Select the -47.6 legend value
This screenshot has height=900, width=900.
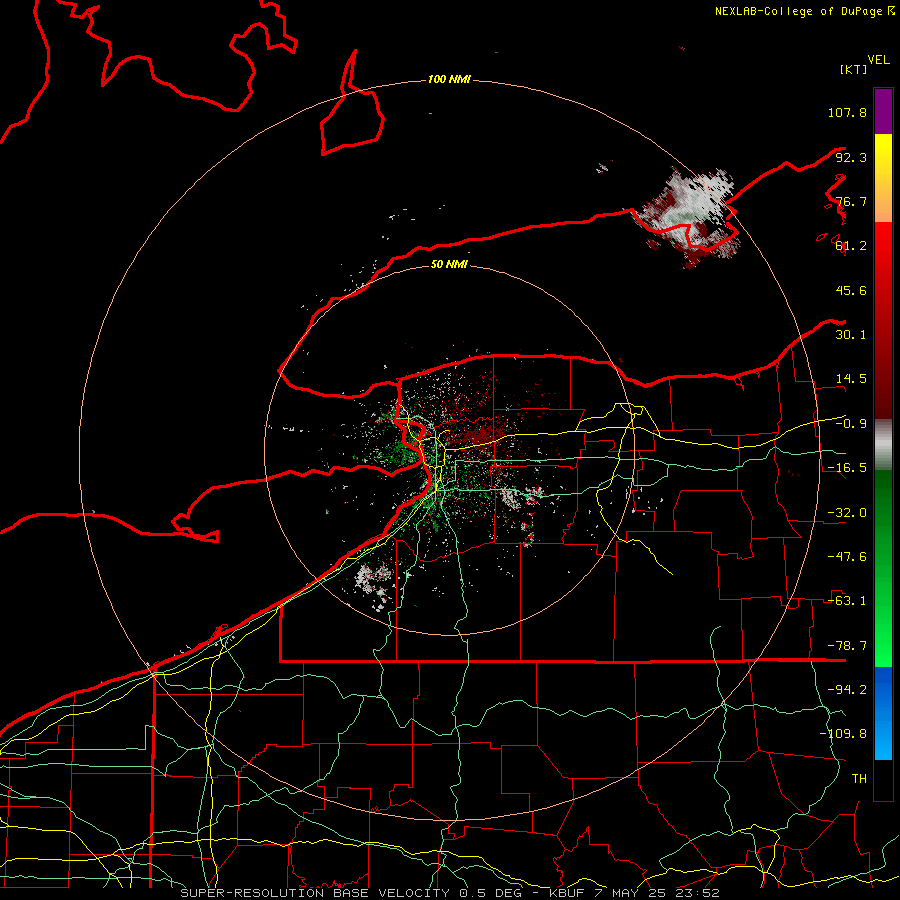[847, 557]
